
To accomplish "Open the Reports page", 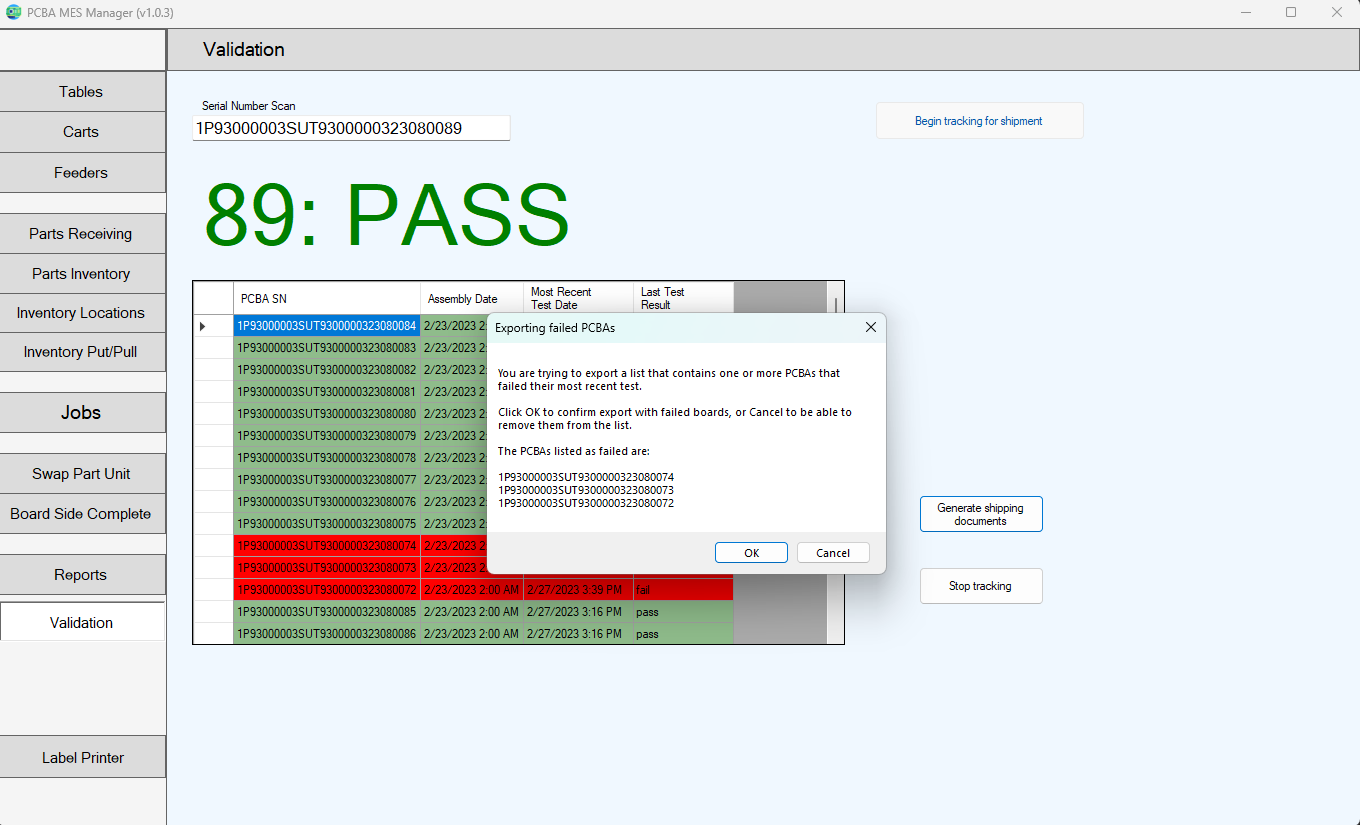I will (x=82, y=575).
